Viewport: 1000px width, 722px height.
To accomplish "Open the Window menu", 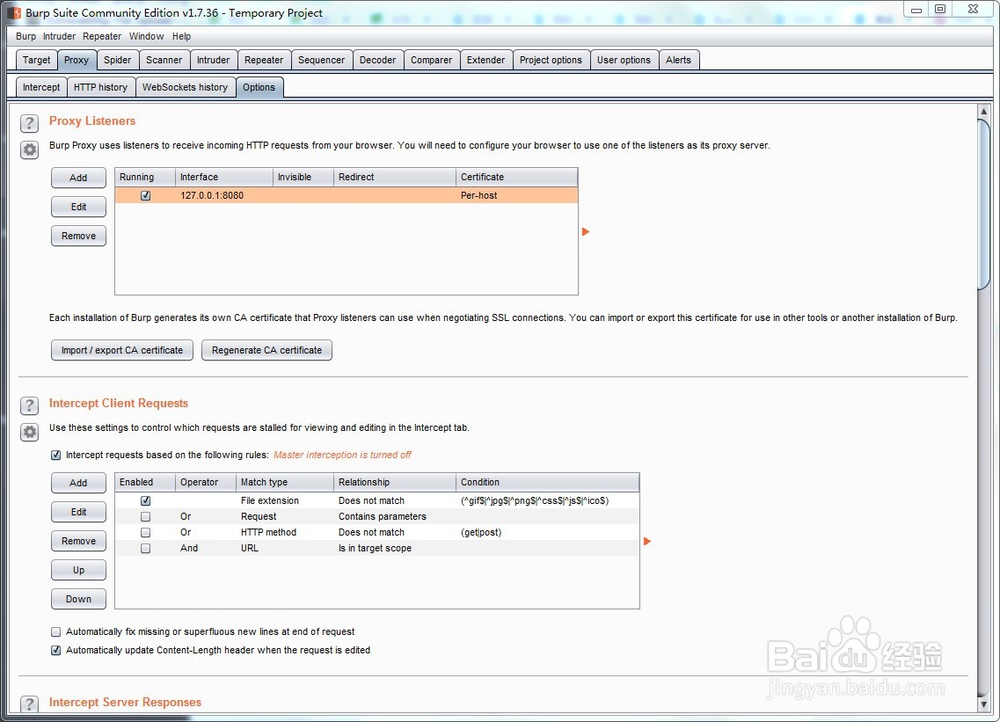I will click(147, 36).
